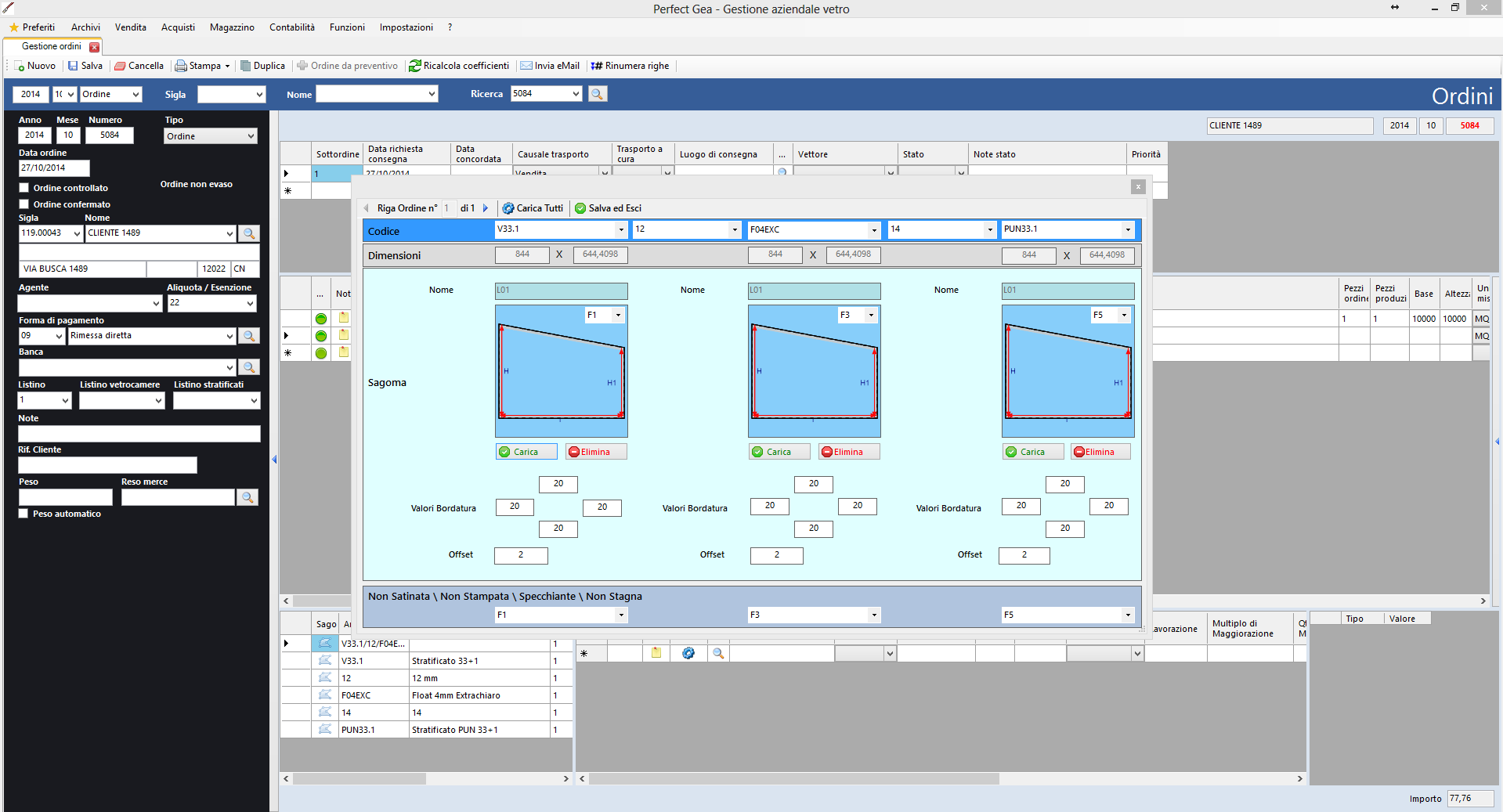Open the Archivi menu

(x=85, y=27)
